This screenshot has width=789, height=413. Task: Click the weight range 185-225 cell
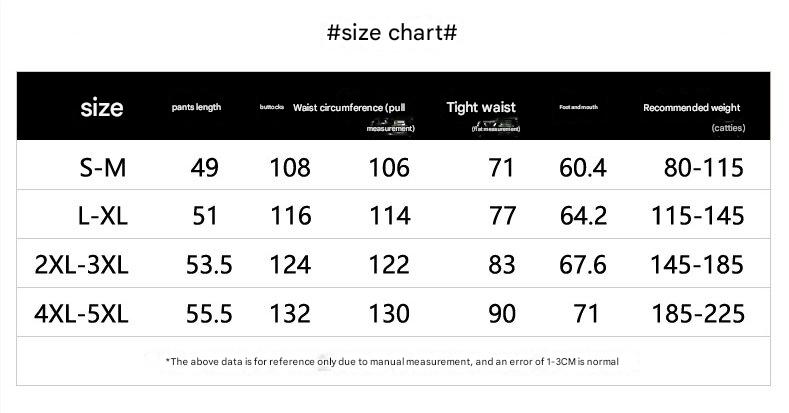[698, 313]
